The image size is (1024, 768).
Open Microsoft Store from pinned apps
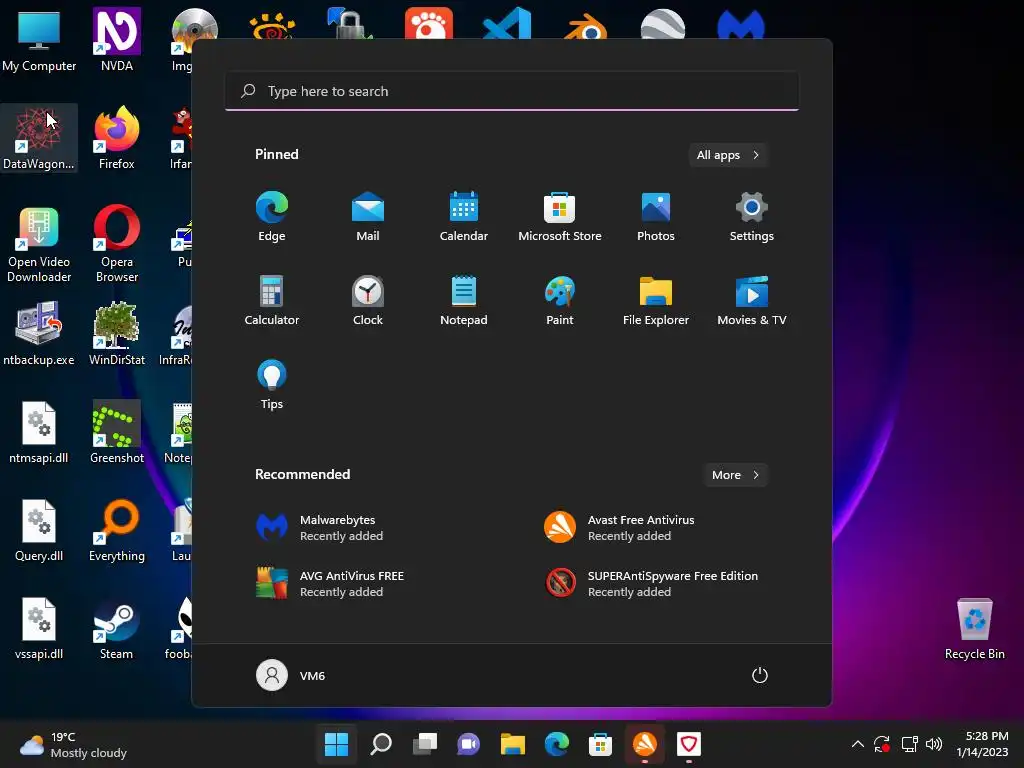coord(560,217)
